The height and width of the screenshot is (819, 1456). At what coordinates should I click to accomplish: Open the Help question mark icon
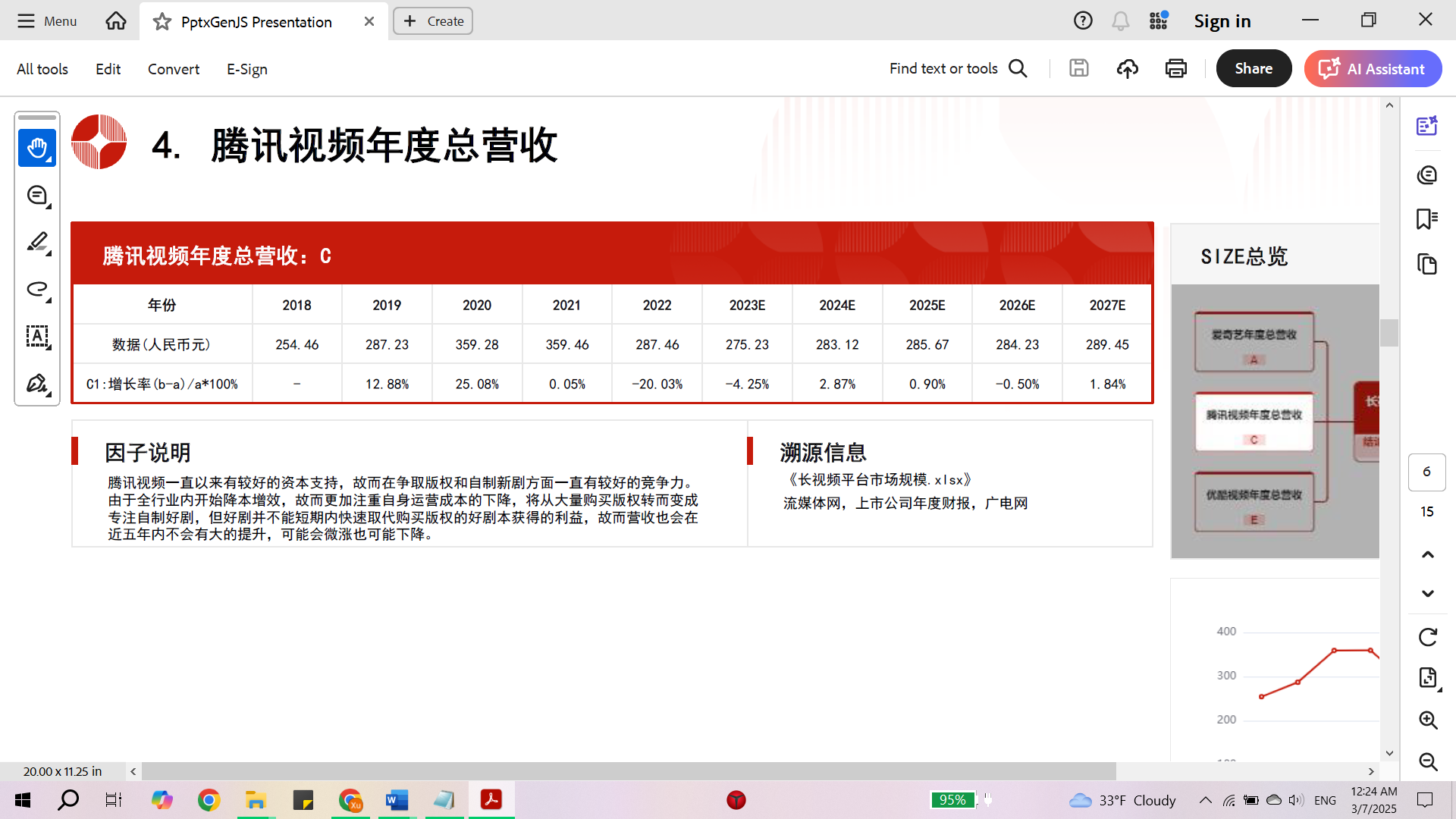[1083, 20]
